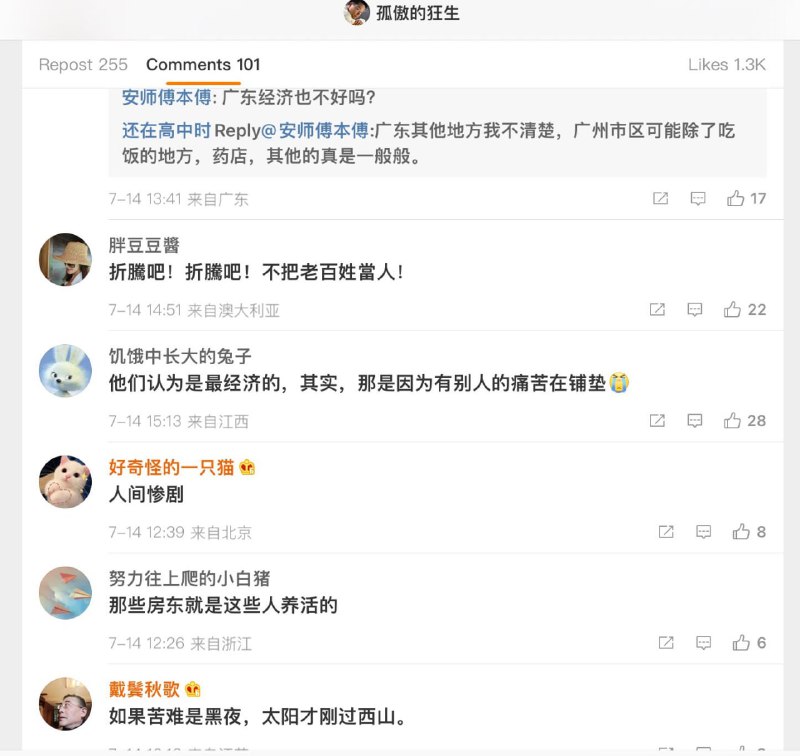Click the forward icon on 饥饿中长大的兔子's comment

coord(658,421)
